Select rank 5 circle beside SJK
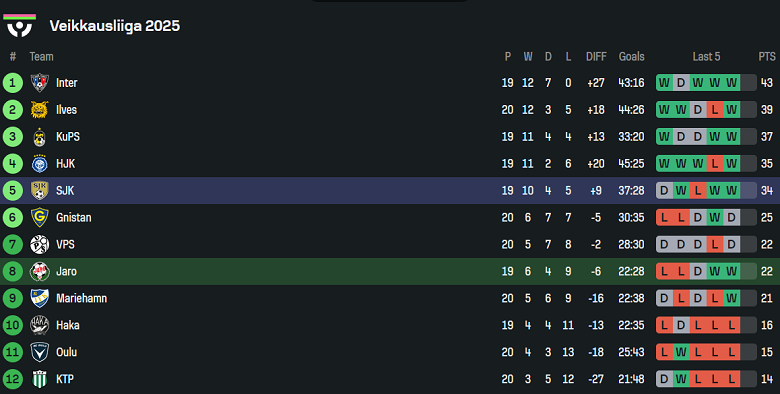Image resolution: width=780 pixels, height=394 pixels. pos(12,191)
